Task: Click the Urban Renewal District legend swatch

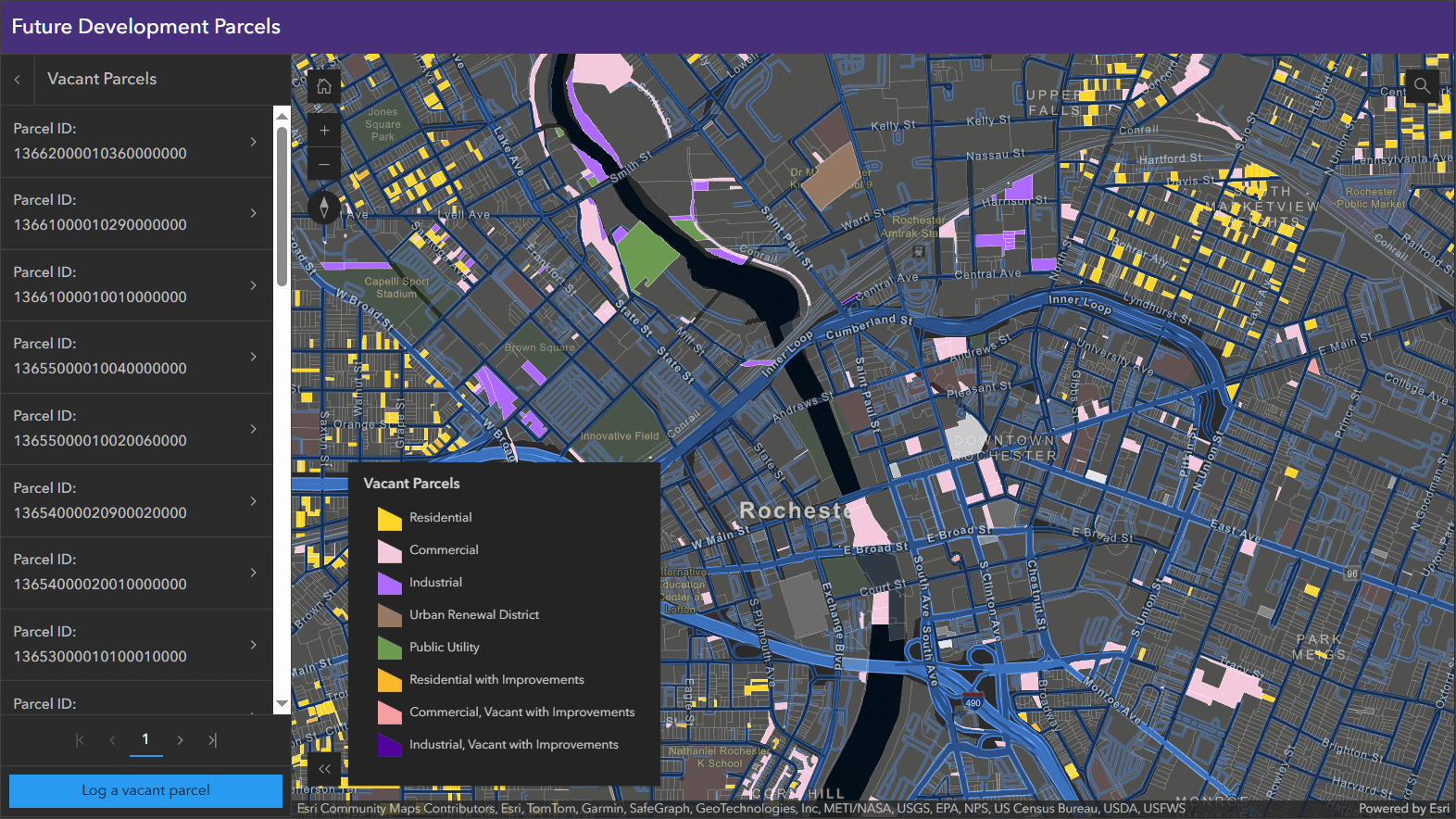Action: point(390,615)
